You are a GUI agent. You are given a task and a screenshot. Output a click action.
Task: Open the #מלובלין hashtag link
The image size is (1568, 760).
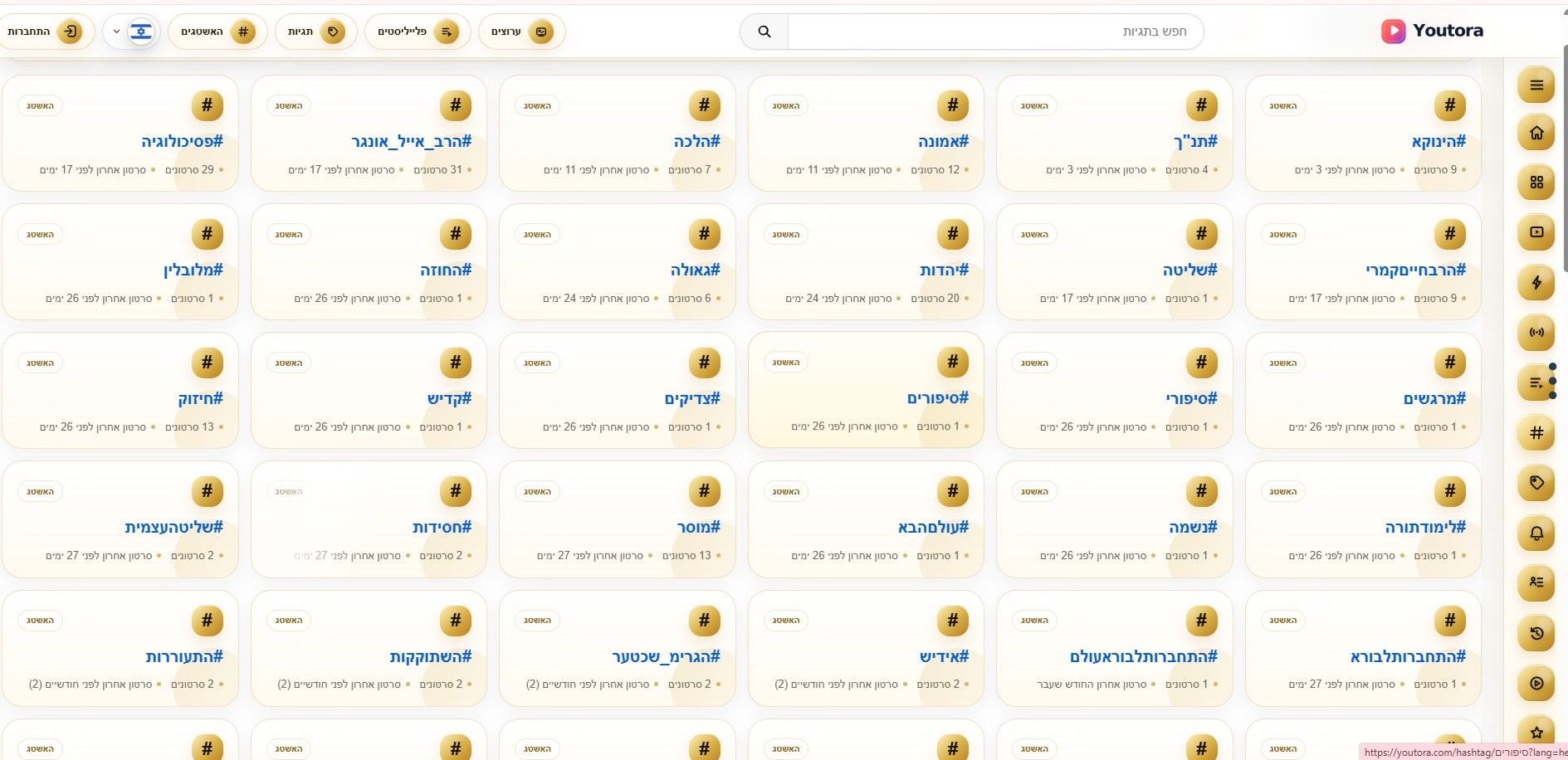193,270
